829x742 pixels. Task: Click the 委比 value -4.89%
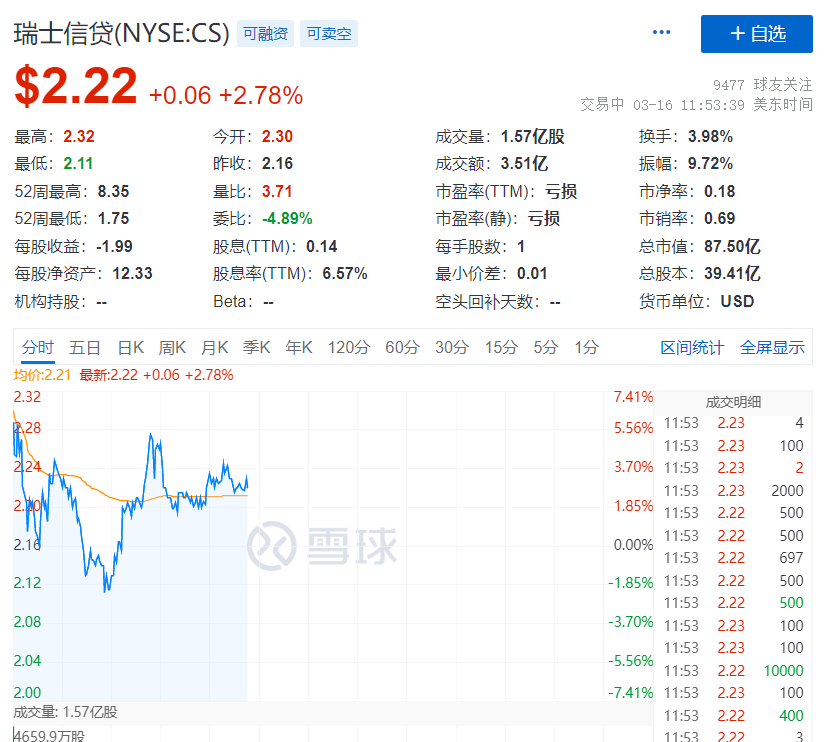click(x=287, y=218)
